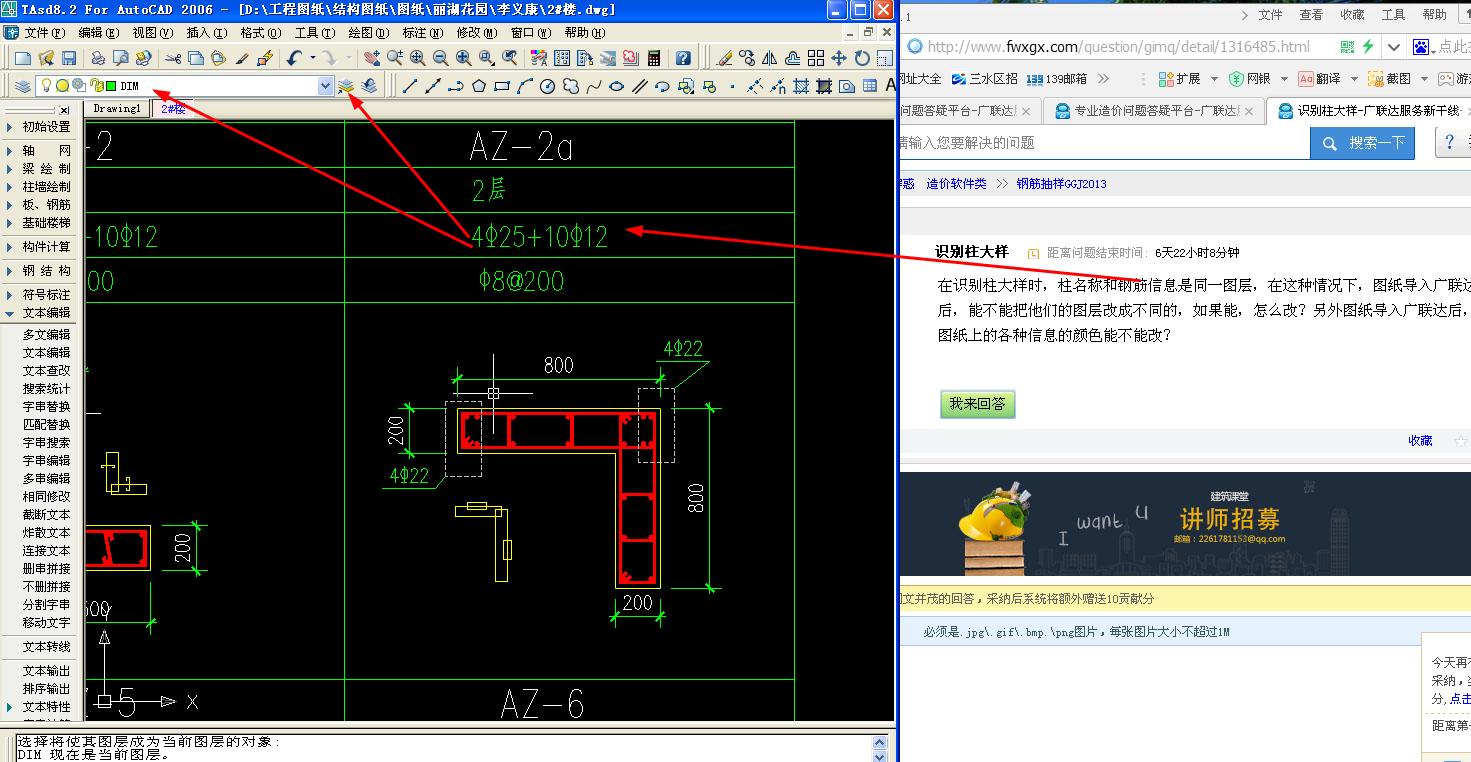Select the Line drawing tool
Image resolution: width=1471 pixels, height=762 pixels.
(x=410, y=86)
